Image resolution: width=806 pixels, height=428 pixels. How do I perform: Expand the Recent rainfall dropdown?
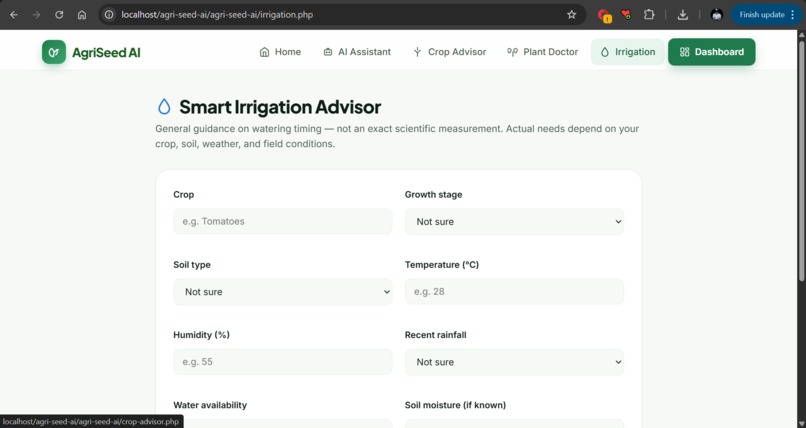[x=514, y=362]
